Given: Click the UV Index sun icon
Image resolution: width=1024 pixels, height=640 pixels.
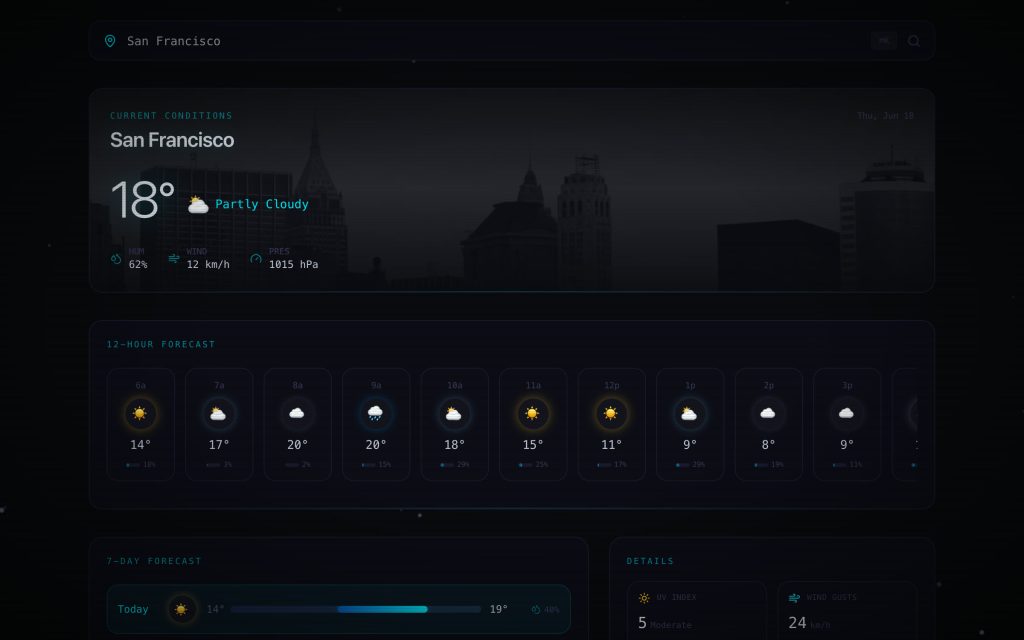Looking at the screenshot, I should pyautogui.click(x=644, y=598).
